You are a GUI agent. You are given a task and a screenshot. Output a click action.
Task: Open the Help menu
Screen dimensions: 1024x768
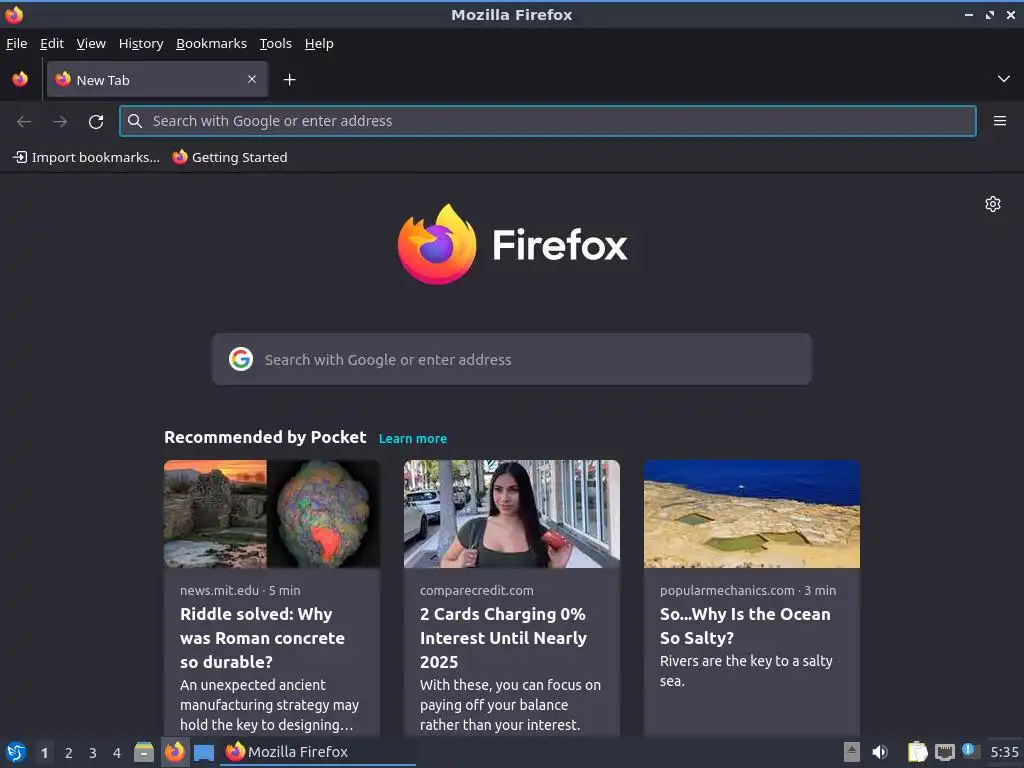pyautogui.click(x=319, y=43)
